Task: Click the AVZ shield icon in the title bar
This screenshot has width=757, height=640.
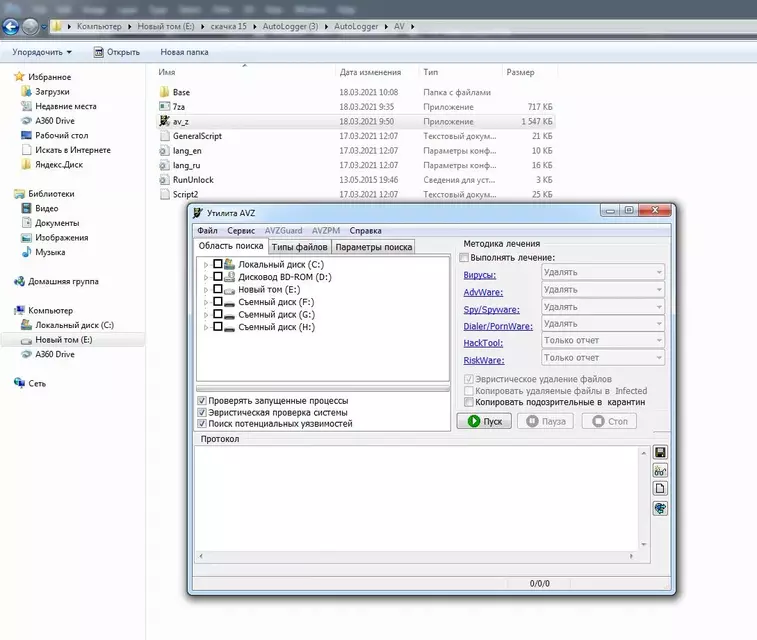Action: tap(198, 213)
